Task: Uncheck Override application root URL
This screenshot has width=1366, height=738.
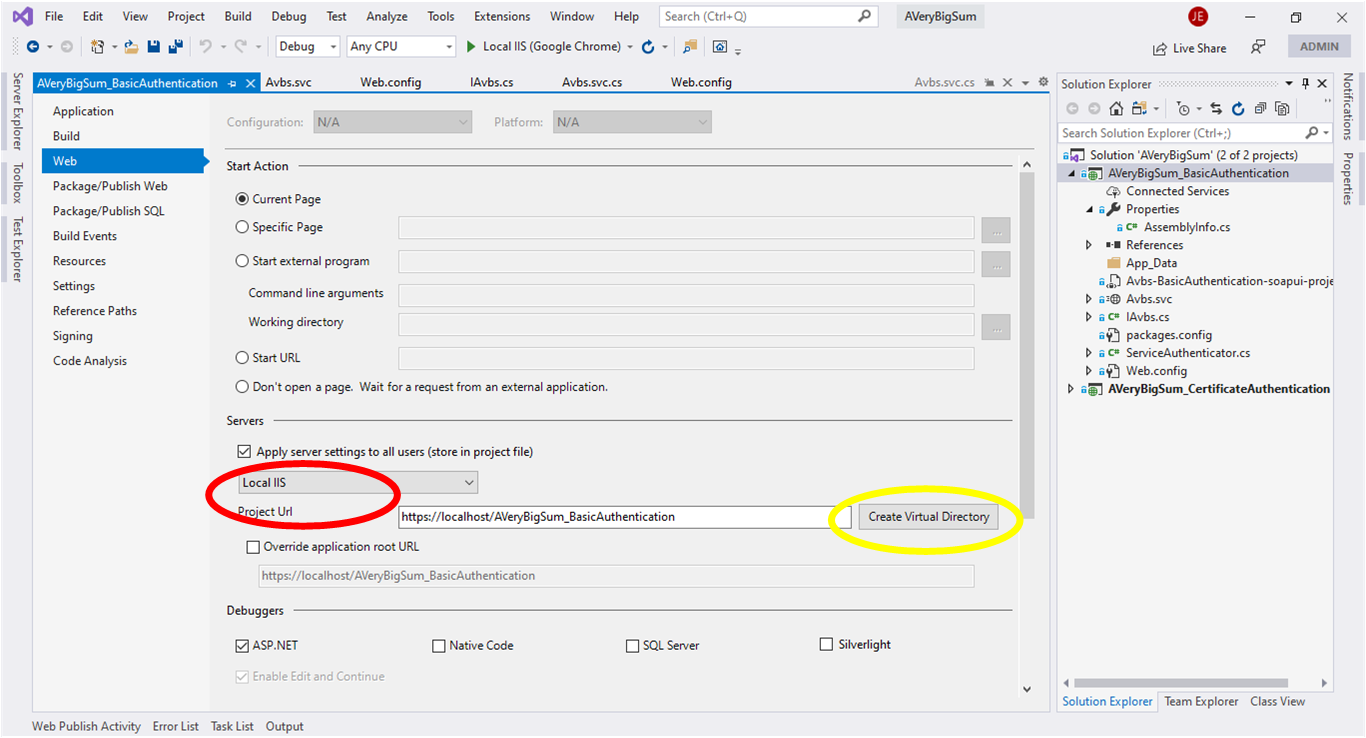Action: pyautogui.click(x=252, y=546)
